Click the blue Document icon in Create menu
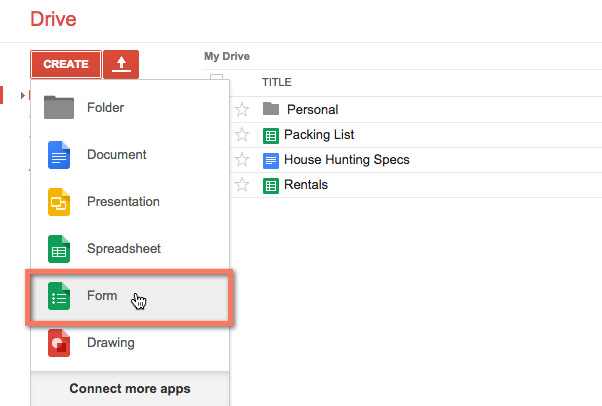Screen dimensions: 602x406 [60, 155]
